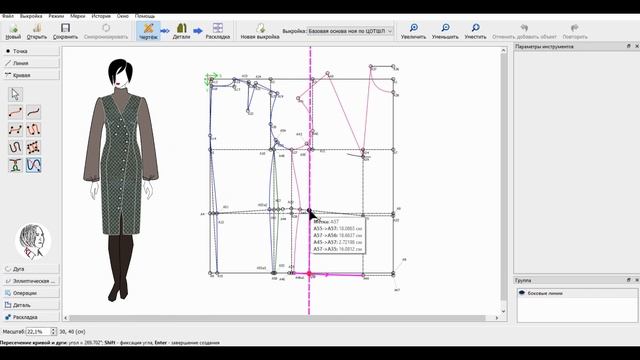Image resolution: width=640 pixels, height=360 pixels.
Task: Open the Окно menu
Action: [123, 16]
